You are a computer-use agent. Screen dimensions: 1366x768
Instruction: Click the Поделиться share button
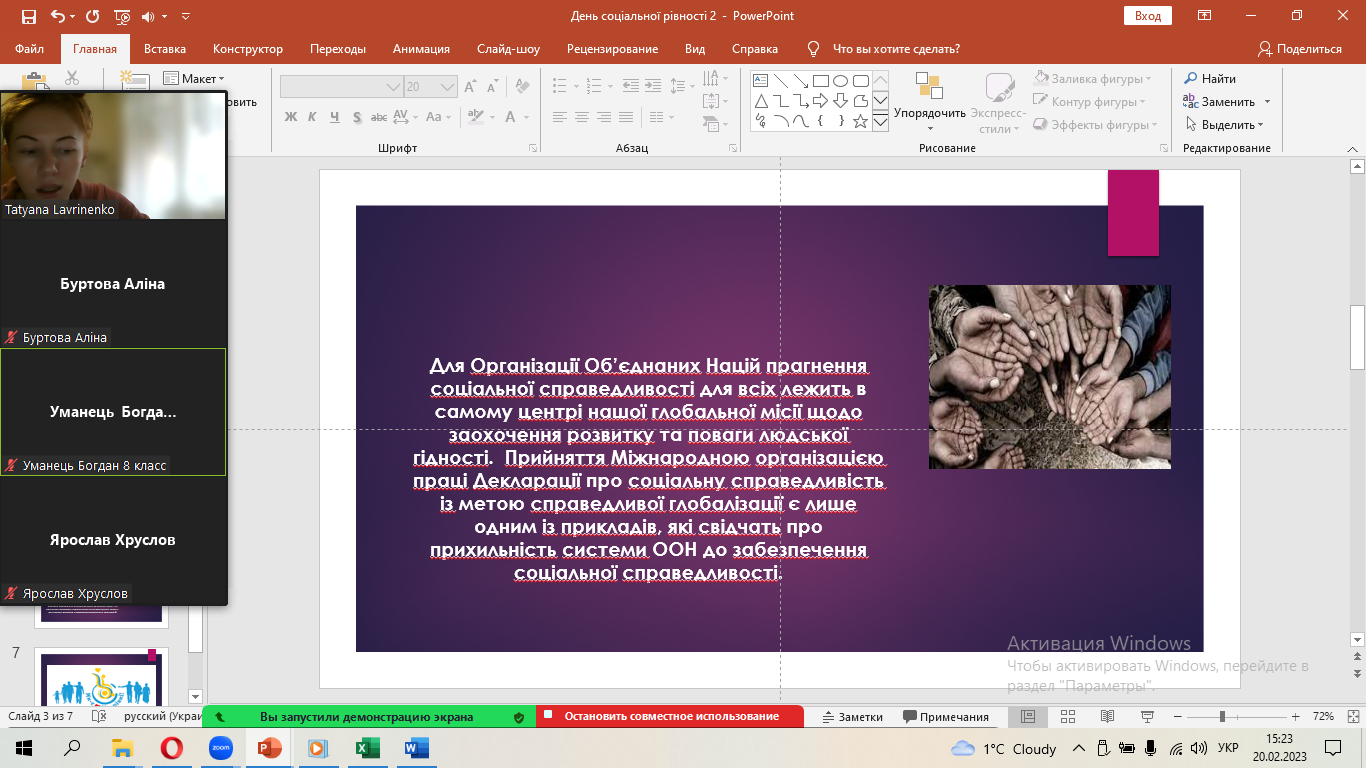1299,49
